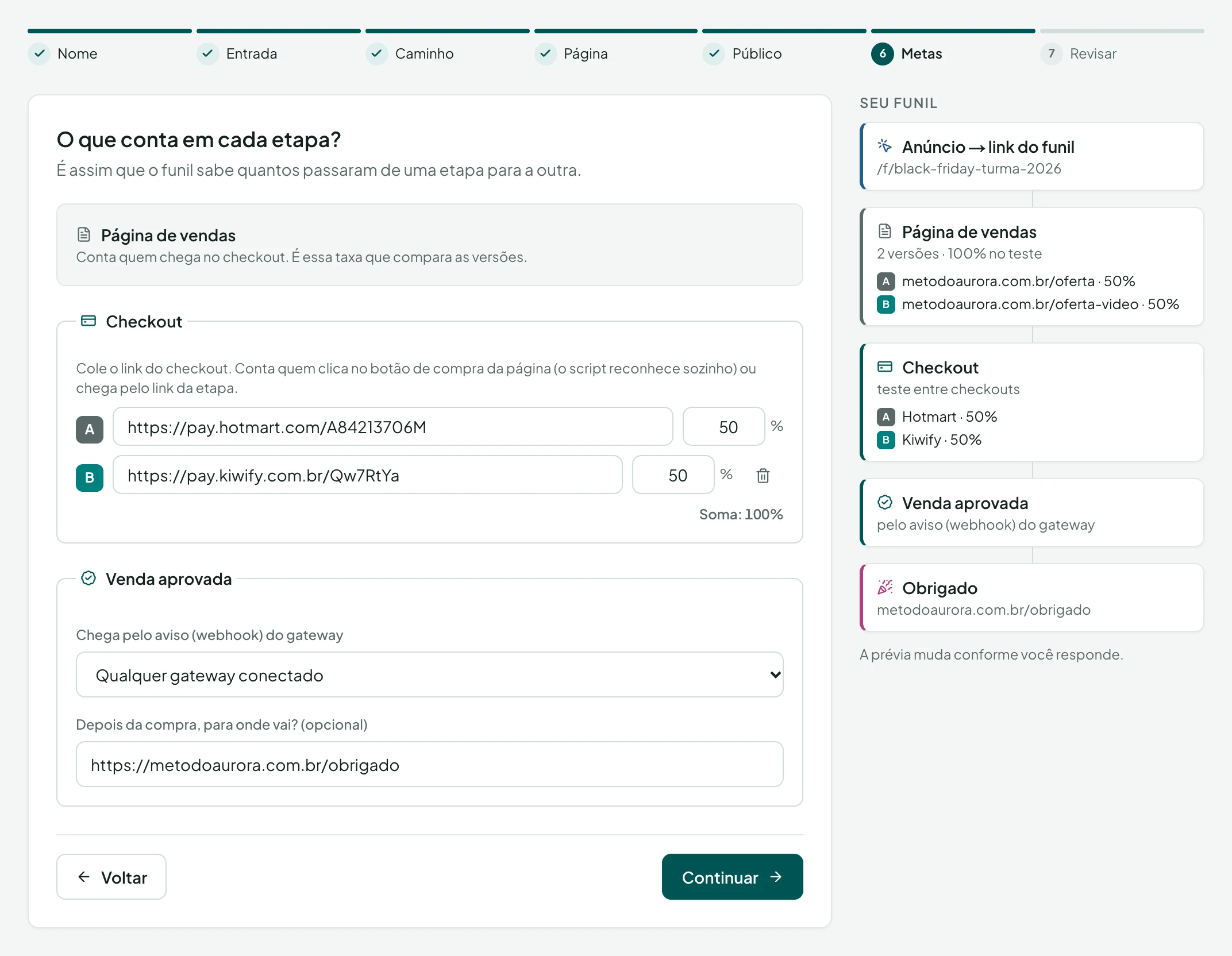Click the percentage field for checkout A

coord(724,426)
